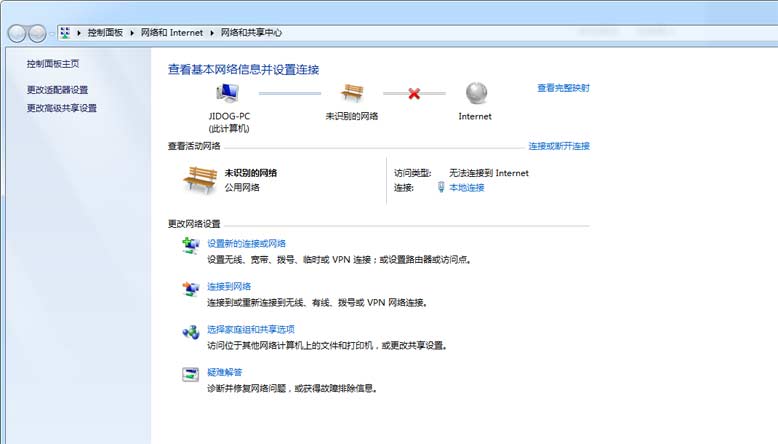Click the bench icon in network map
This screenshot has height=444, width=778.
[x=352, y=93]
